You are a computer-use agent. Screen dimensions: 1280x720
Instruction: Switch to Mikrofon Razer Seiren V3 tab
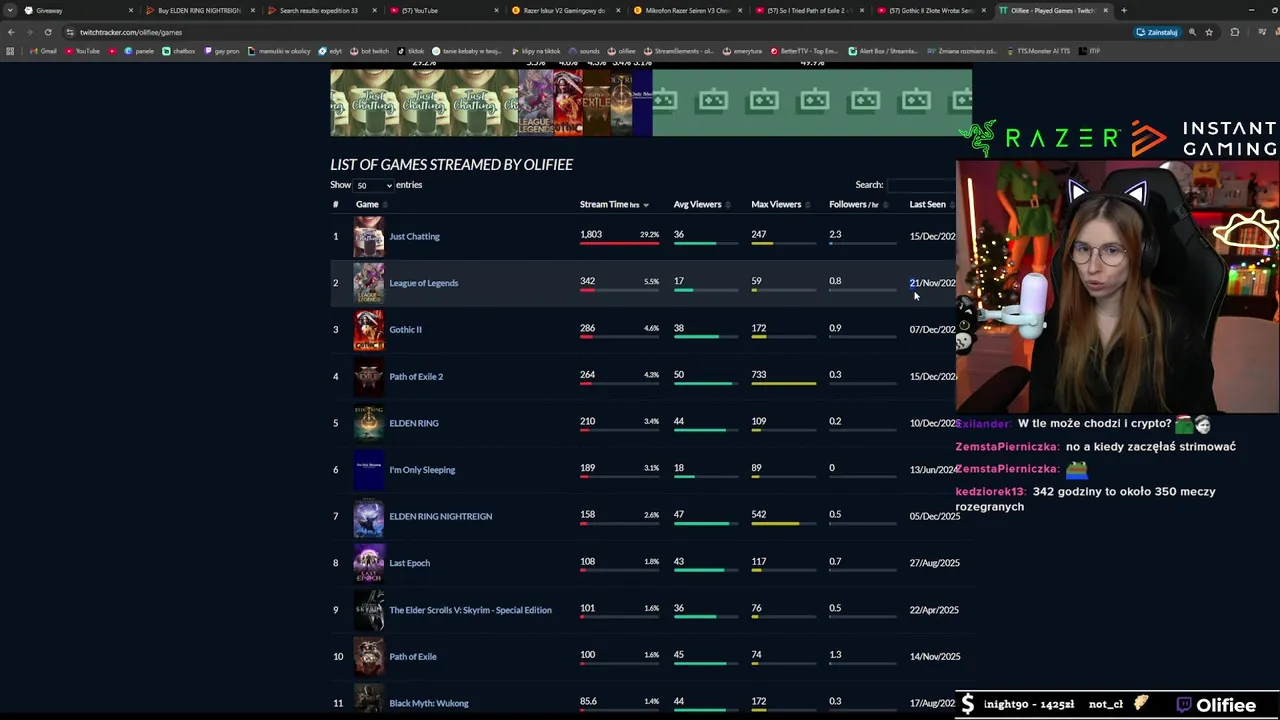point(688,10)
